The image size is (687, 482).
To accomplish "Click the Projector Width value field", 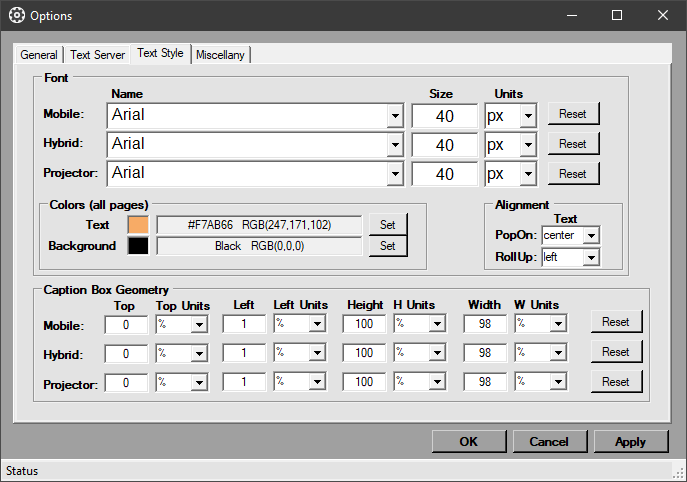I will click(x=485, y=382).
